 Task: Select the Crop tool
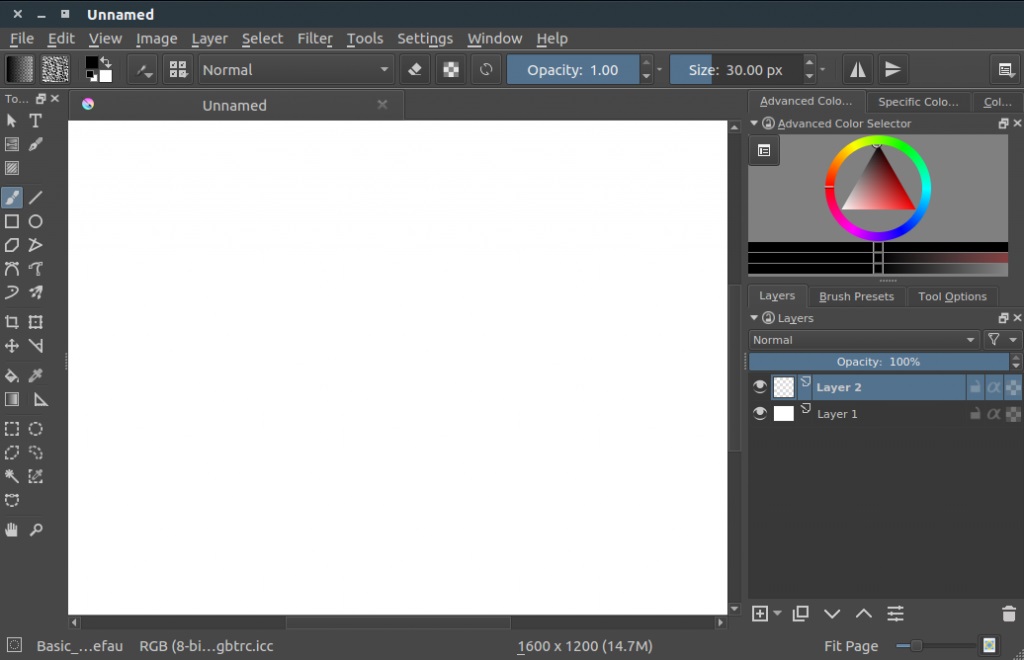(12, 322)
